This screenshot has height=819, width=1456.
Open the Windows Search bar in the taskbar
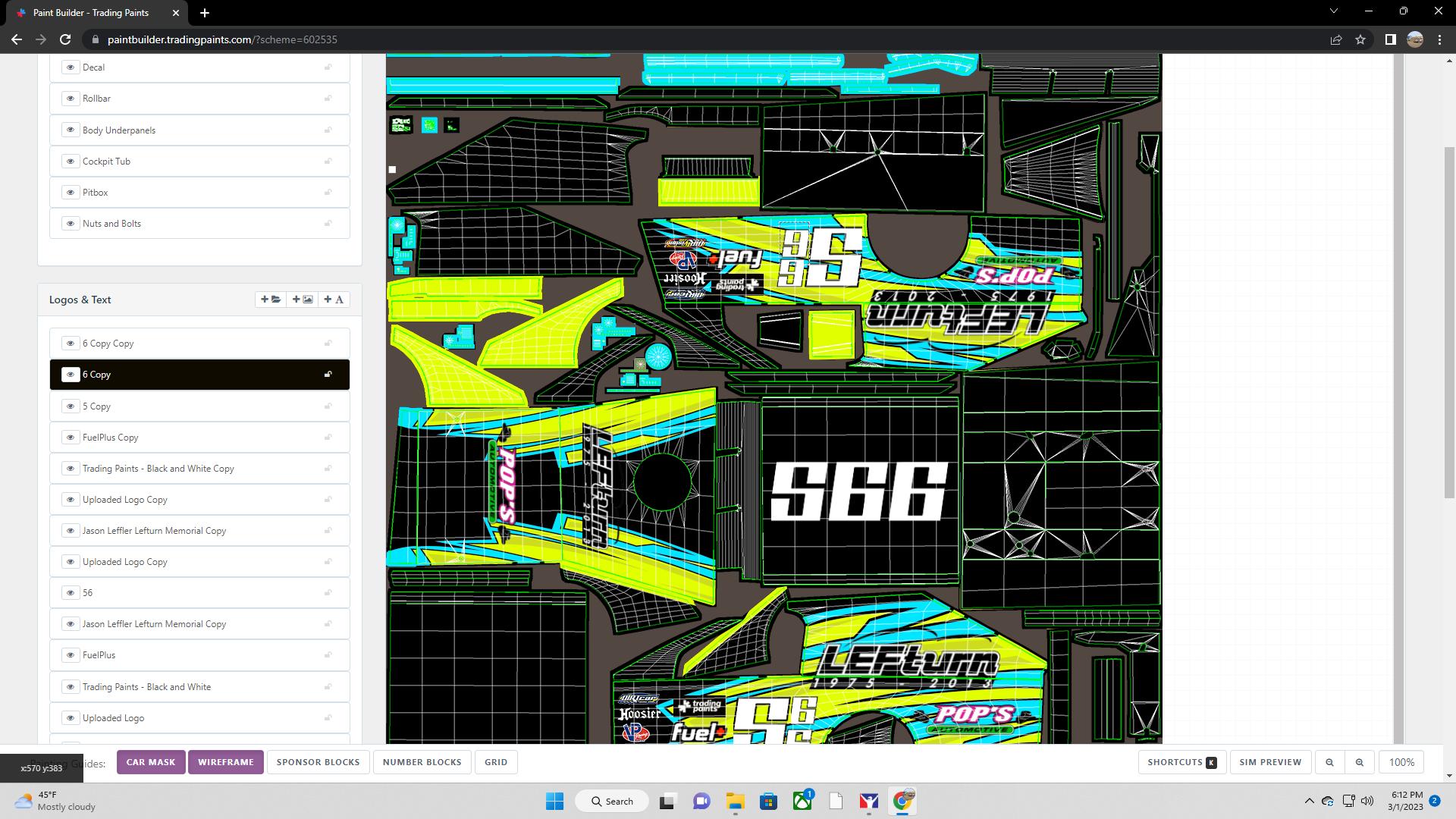[x=611, y=801]
